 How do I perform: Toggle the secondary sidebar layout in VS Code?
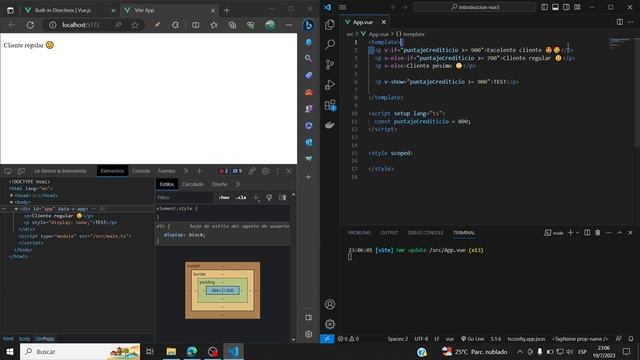pyautogui.click(x=566, y=7)
